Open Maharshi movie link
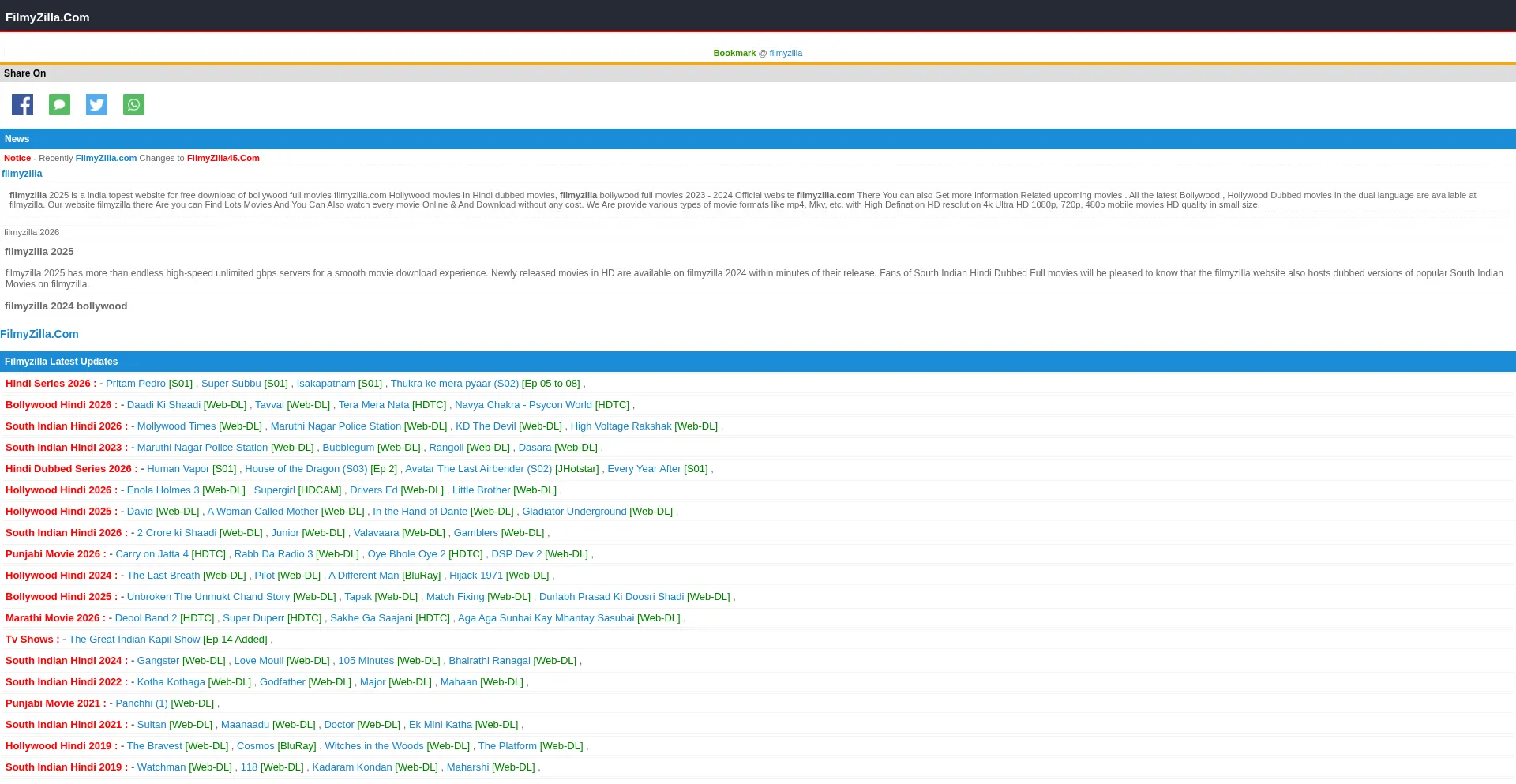This screenshot has width=1516, height=784. tap(468, 767)
